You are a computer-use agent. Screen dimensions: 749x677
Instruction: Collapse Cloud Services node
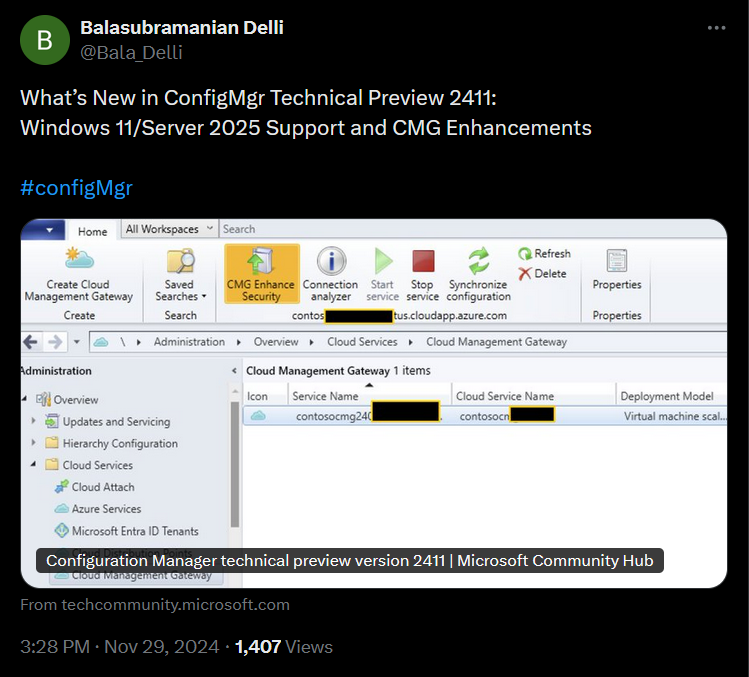click(33, 464)
